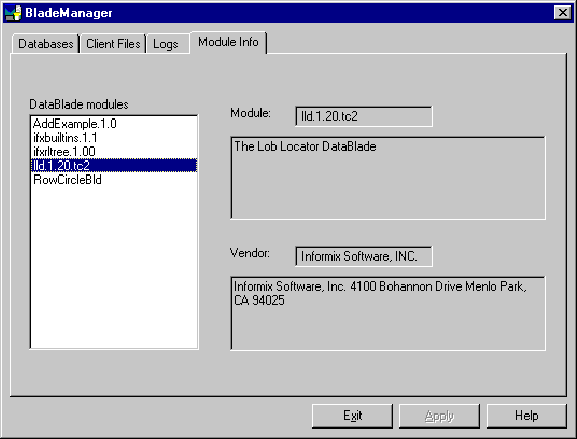Viewport: 577px width, 439px height.
Task: Open the Client Files tab
Action: point(113,44)
